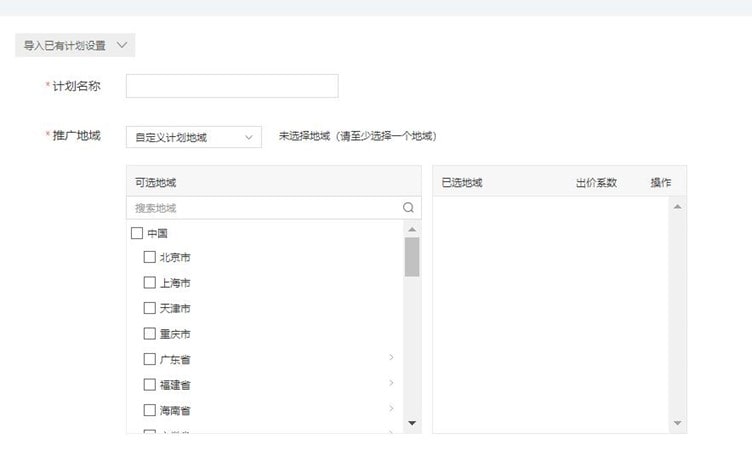Image resolution: width=752 pixels, height=462 pixels.
Task: Select the 广东省 checkbox
Action: pyautogui.click(x=150, y=359)
